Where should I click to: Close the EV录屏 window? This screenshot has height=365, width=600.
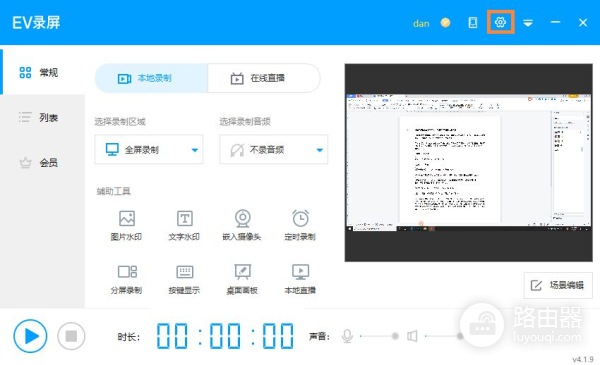point(583,23)
